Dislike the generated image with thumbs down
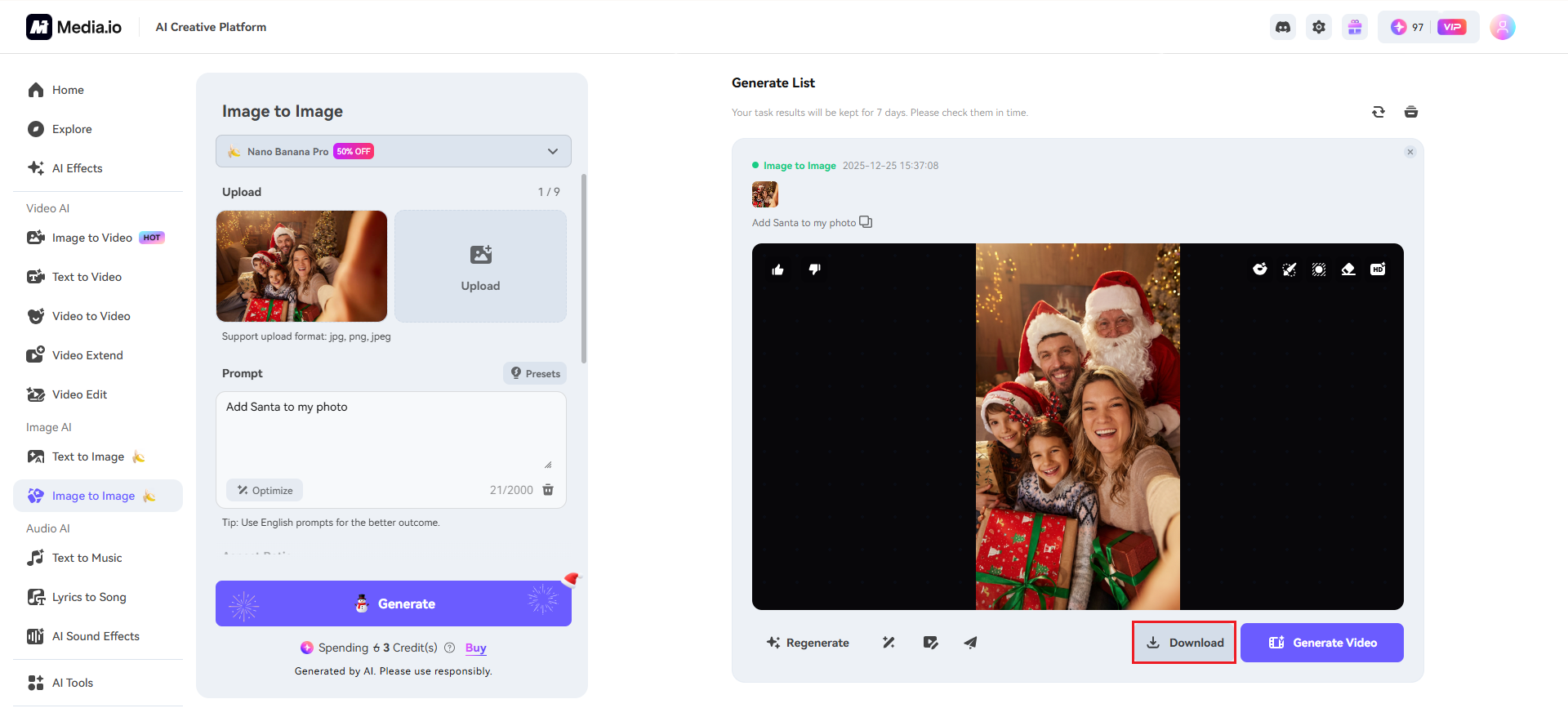The width and height of the screenshot is (1568, 717). click(814, 269)
